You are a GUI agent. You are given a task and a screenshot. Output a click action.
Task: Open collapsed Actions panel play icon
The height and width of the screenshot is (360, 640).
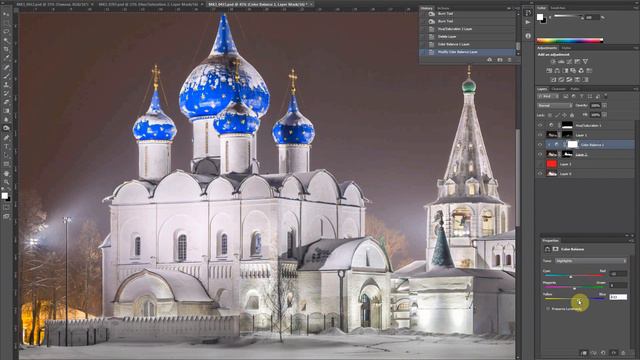528,22
